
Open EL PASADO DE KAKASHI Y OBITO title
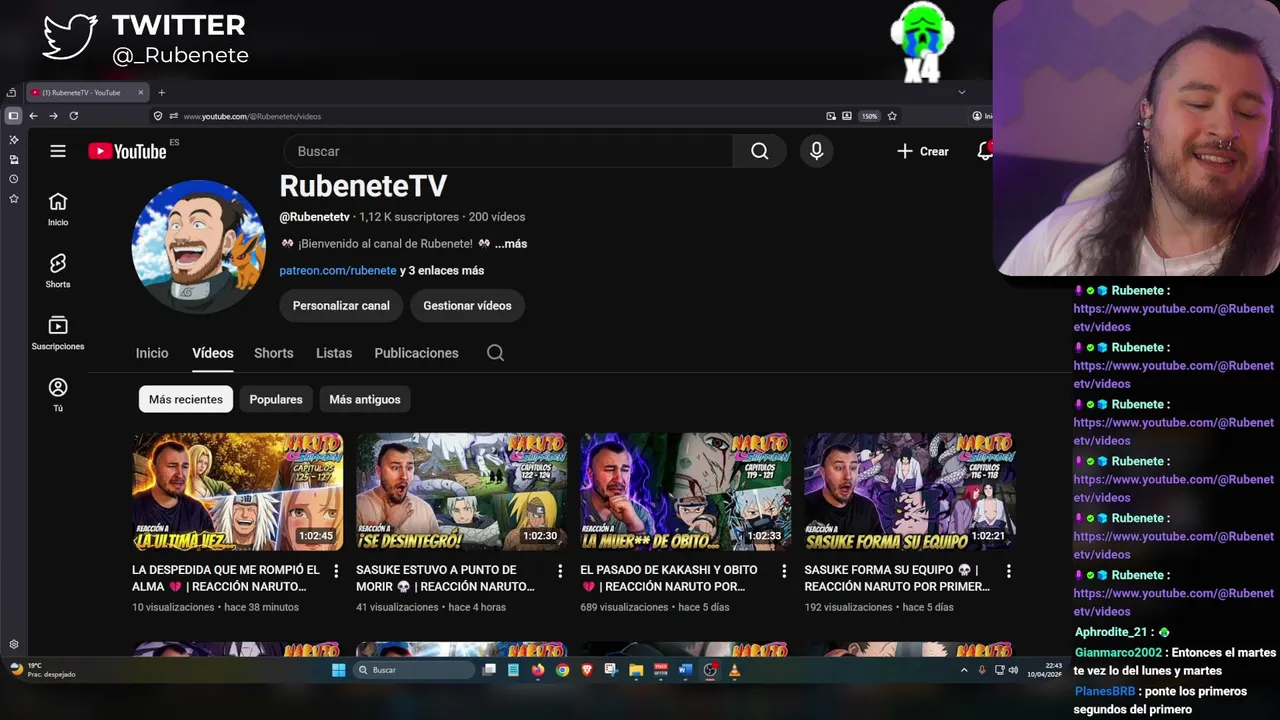669,578
